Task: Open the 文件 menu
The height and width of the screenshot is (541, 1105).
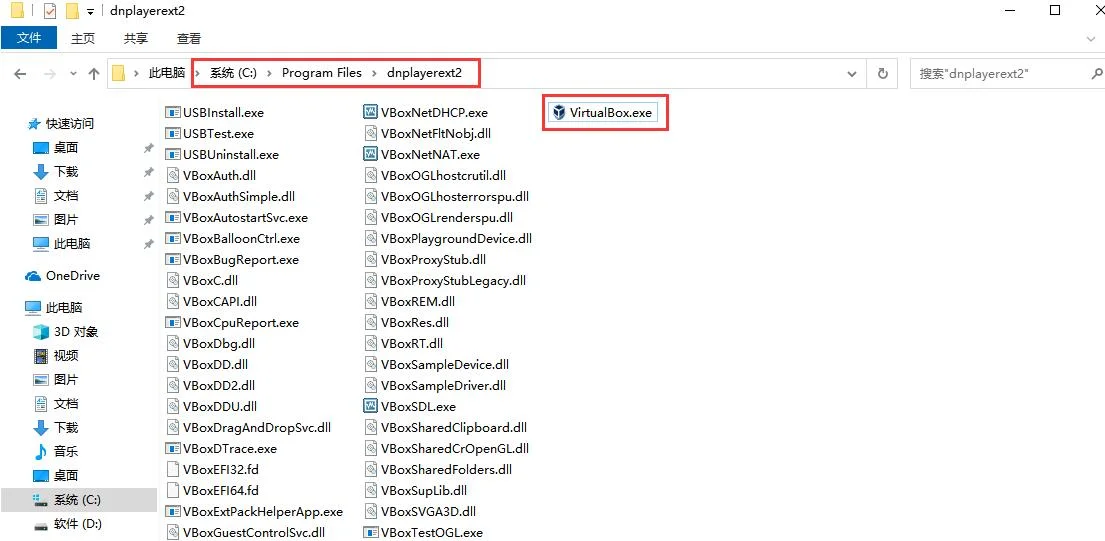Action: click(29, 38)
